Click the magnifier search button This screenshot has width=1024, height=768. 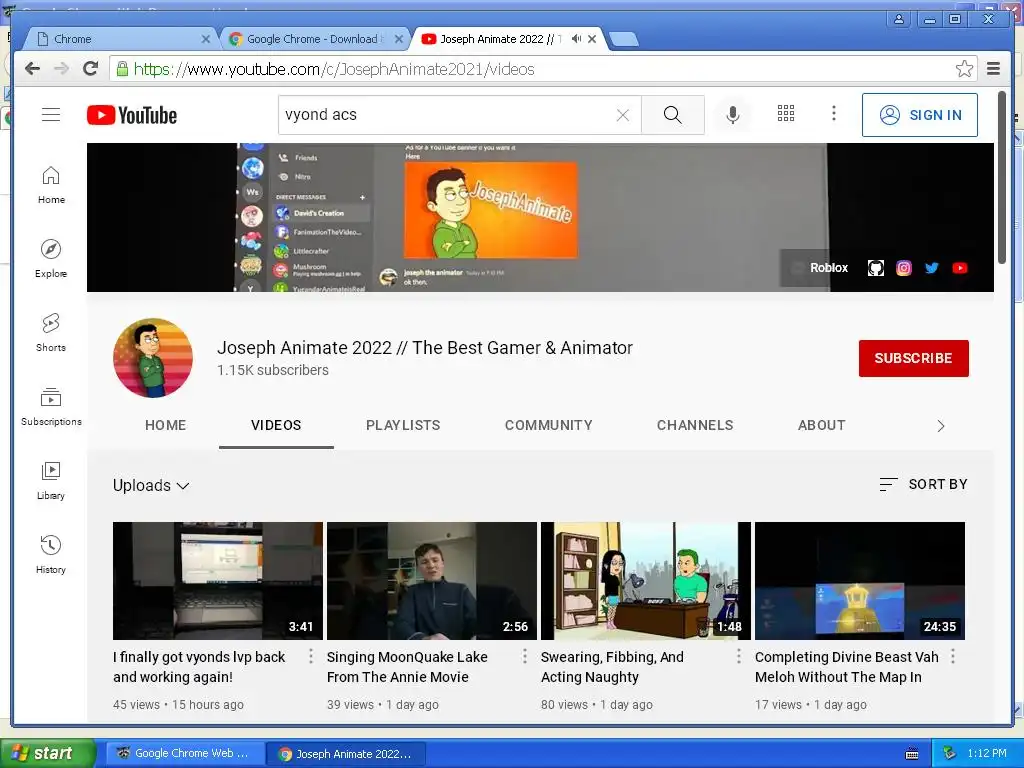tap(673, 115)
